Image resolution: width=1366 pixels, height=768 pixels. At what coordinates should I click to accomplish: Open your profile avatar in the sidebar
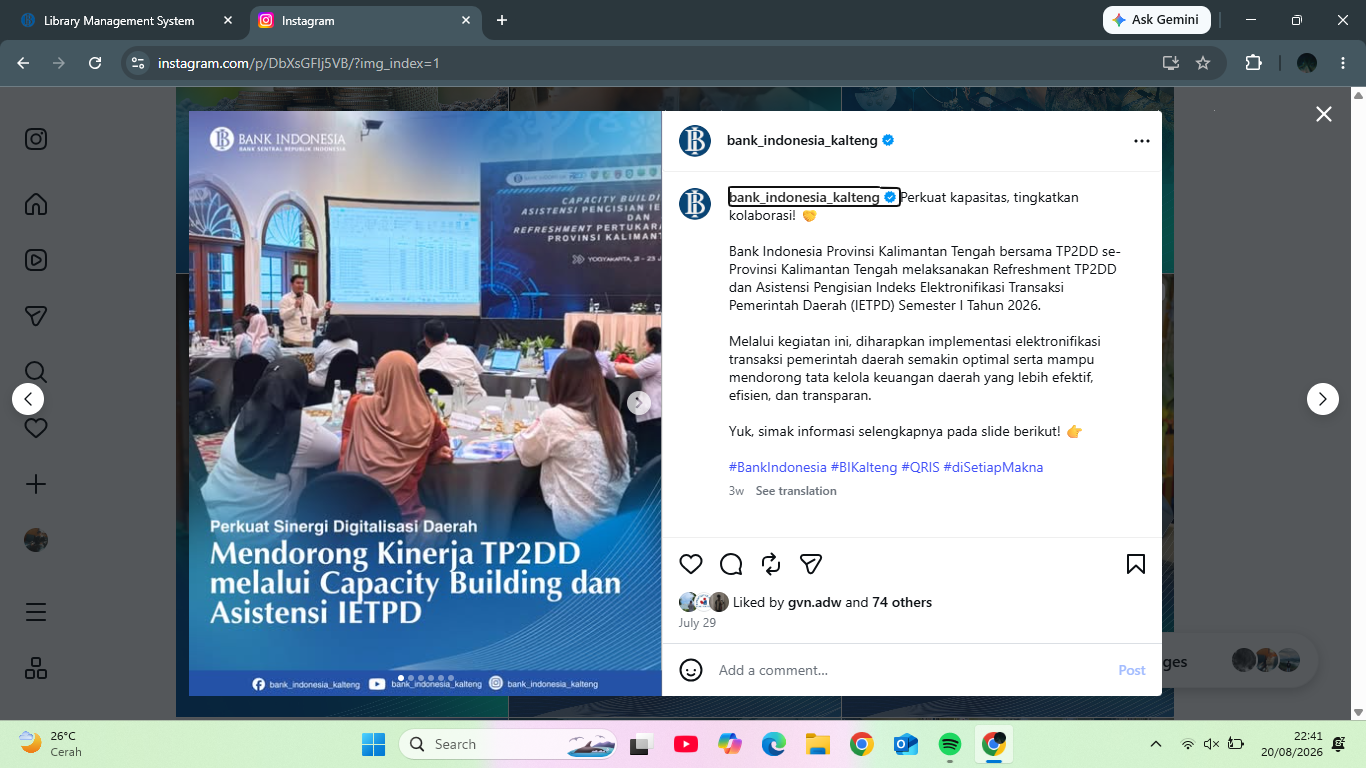[x=36, y=540]
